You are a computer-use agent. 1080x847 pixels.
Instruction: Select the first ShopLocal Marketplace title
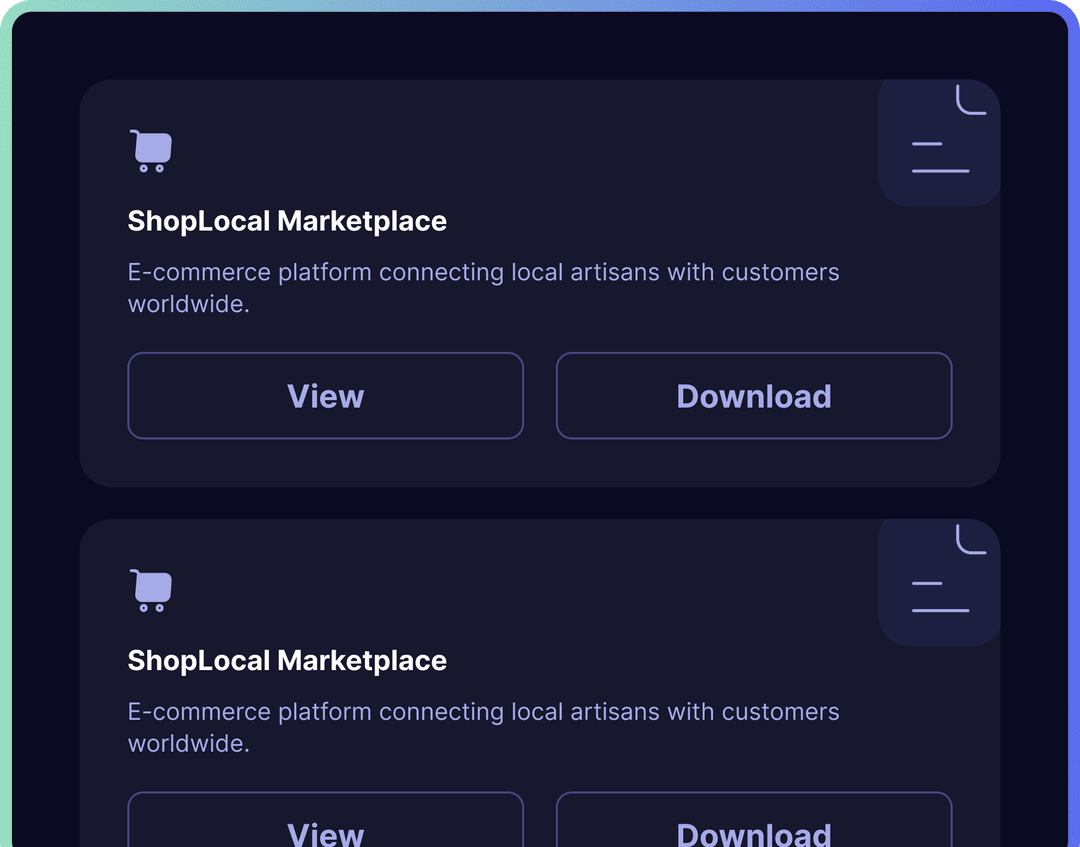pyautogui.click(x=287, y=221)
